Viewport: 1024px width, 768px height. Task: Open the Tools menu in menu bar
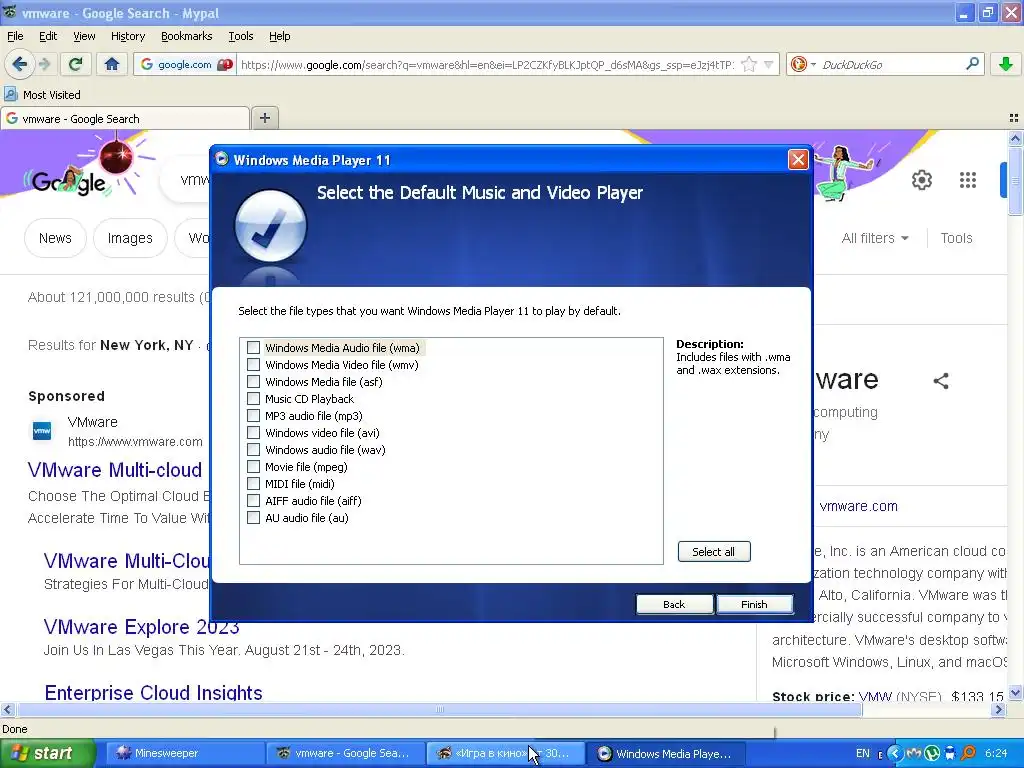pyautogui.click(x=240, y=36)
